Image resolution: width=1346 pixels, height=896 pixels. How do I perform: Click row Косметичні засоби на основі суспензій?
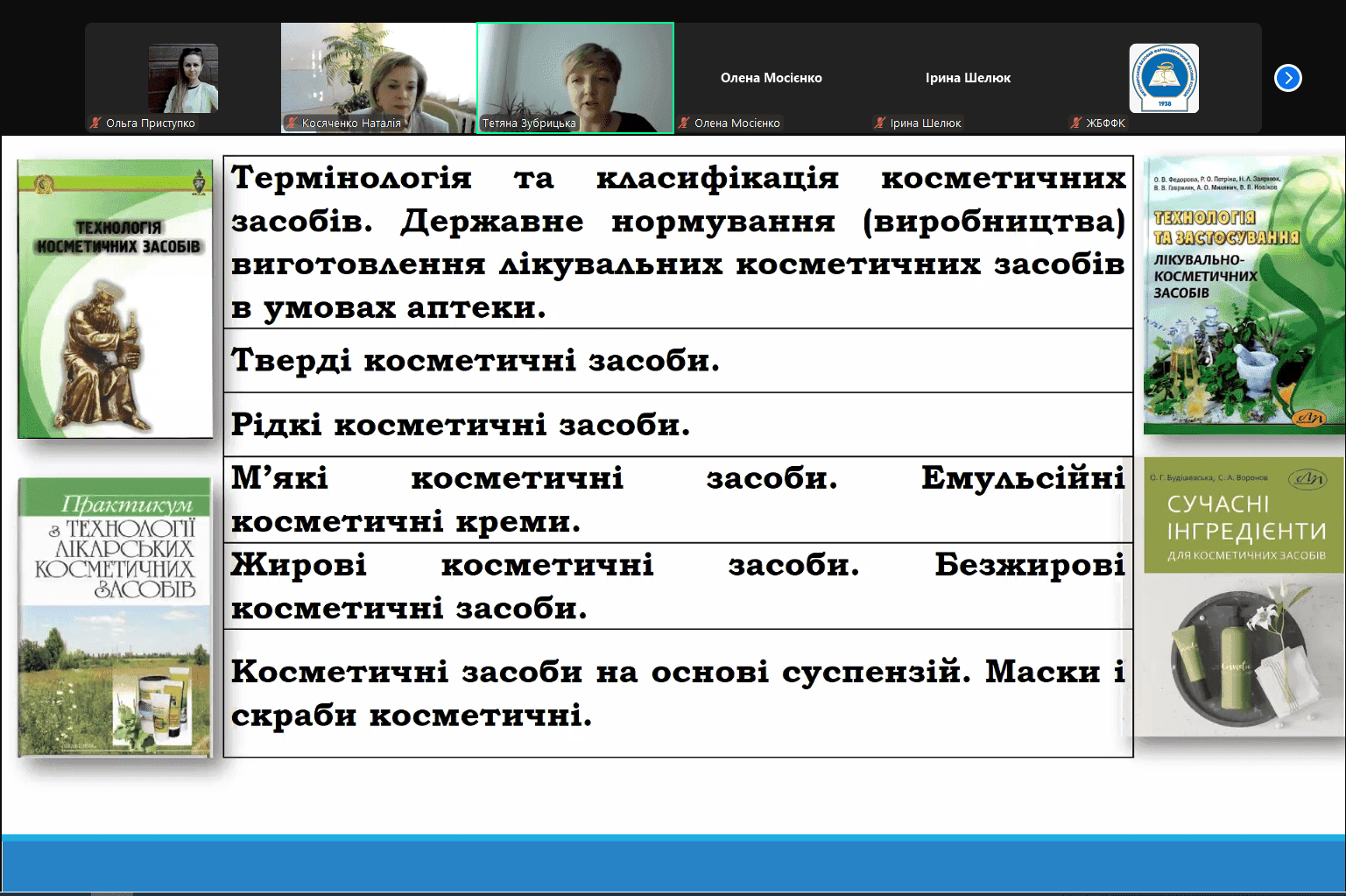679,693
